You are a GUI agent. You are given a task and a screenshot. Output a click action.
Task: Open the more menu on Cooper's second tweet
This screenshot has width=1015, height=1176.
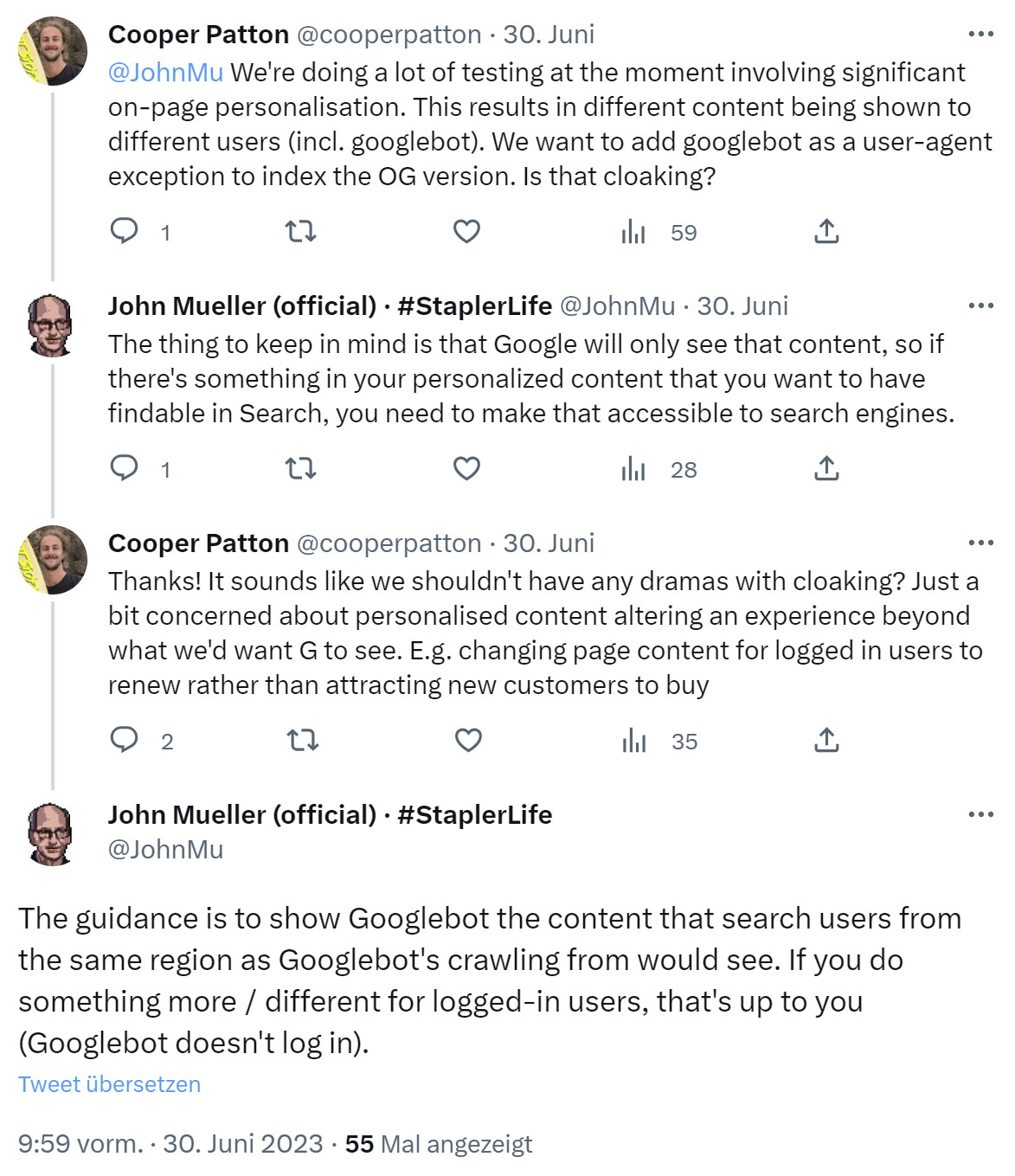pyautogui.click(x=982, y=541)
